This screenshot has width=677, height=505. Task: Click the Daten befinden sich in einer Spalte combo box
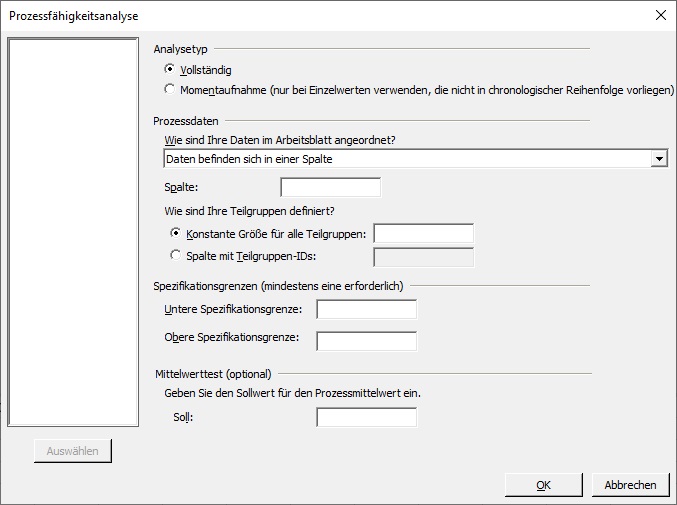(415, 159)
